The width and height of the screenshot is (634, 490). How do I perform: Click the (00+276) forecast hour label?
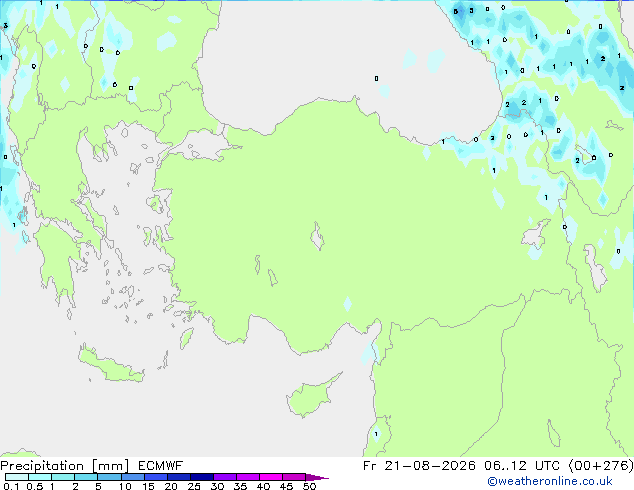point(600,466)
